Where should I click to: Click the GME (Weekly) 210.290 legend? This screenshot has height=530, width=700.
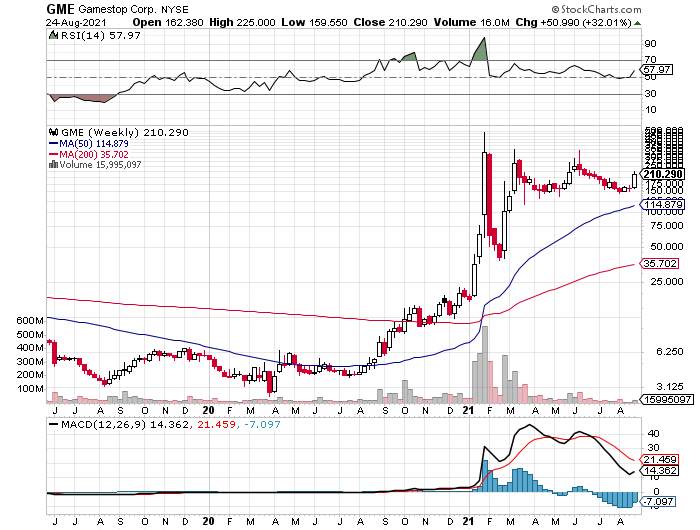pos(125,133)
